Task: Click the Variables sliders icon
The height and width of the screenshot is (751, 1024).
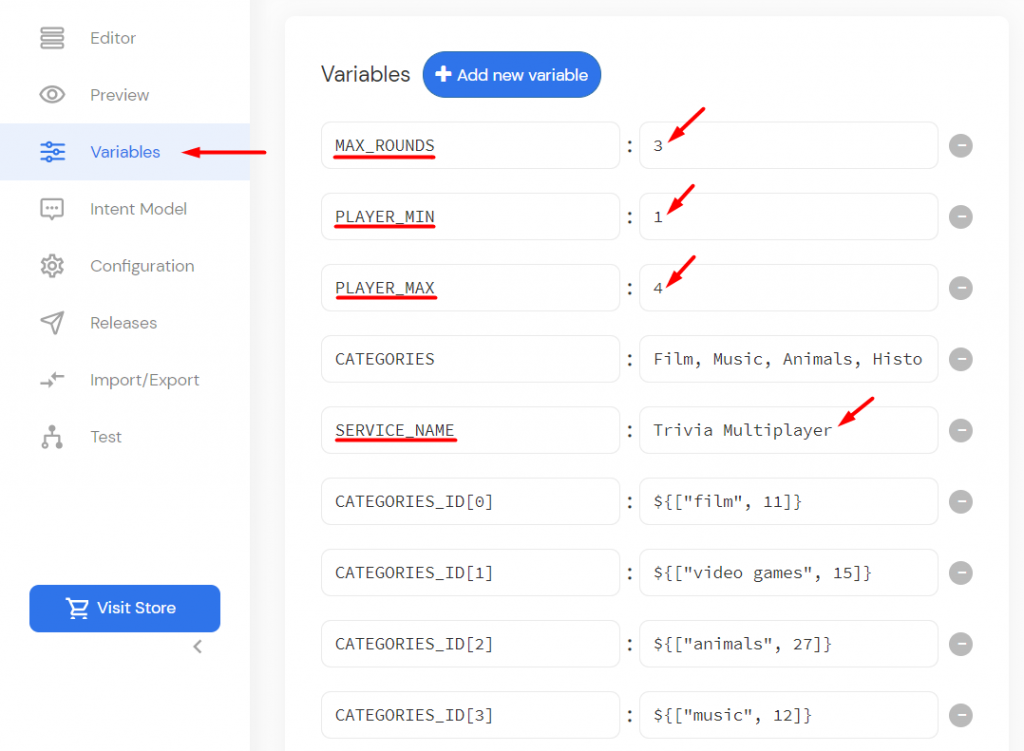Action: pyautogui.click(x=53, y=151)
